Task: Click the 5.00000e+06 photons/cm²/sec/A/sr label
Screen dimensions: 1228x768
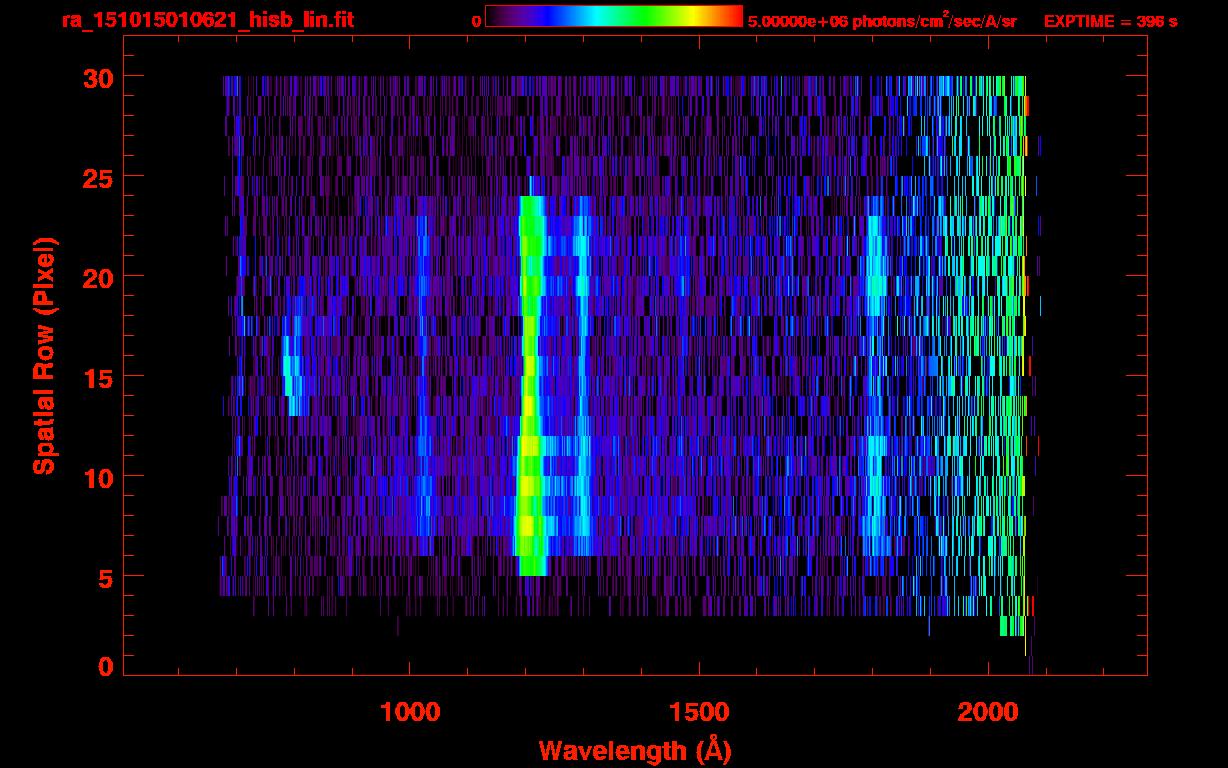Action: pos(882,20)
